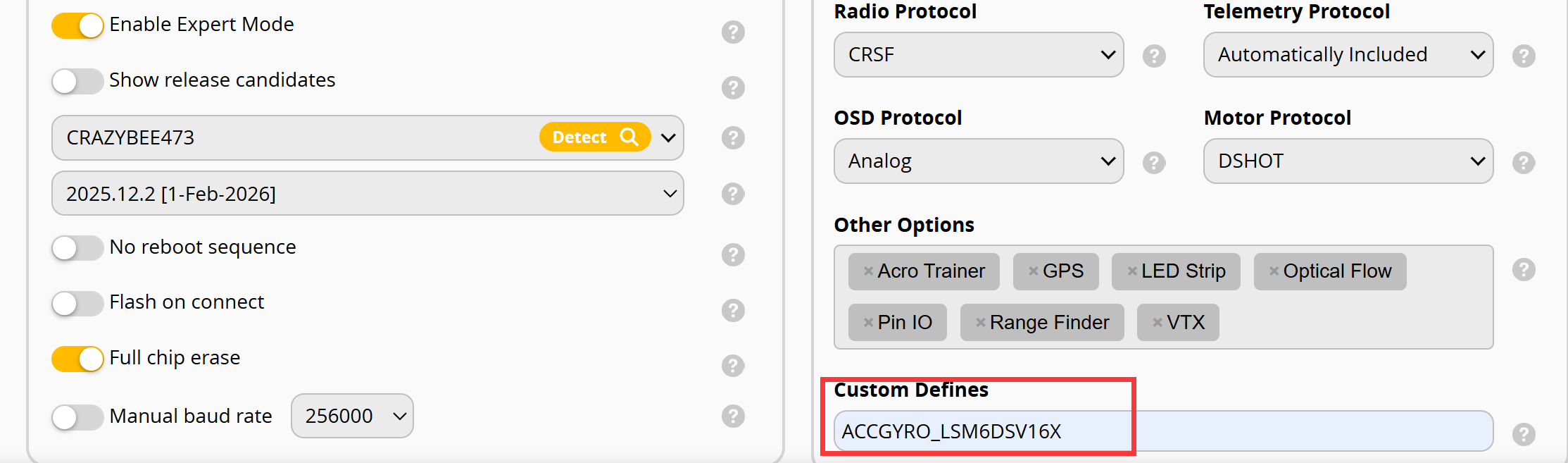Click help icon beside Enable Expert Mode
This screenshot has height=463, width=1568.
click(733, 32)
